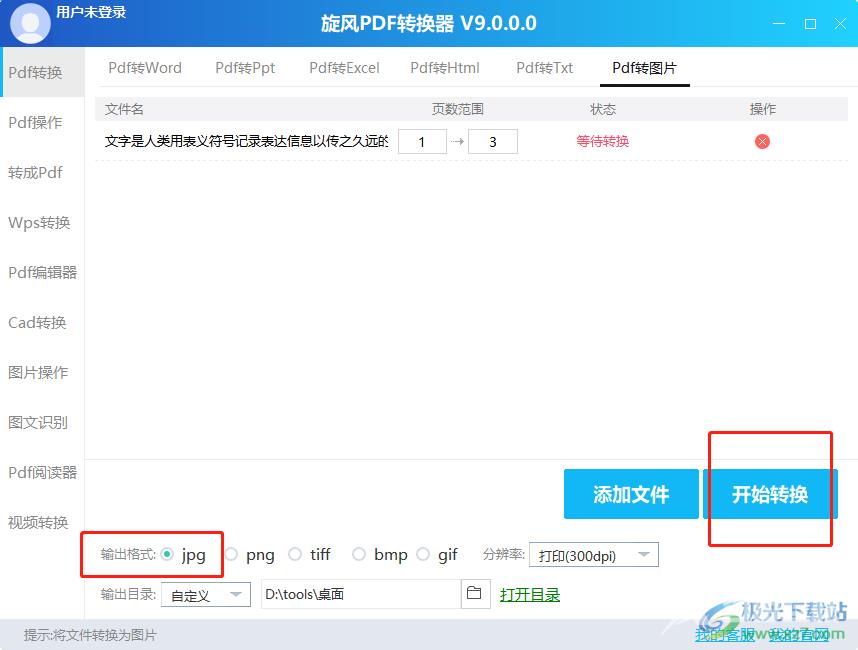
Task: Click the 打开目录 link
Action: click(530, 595)
